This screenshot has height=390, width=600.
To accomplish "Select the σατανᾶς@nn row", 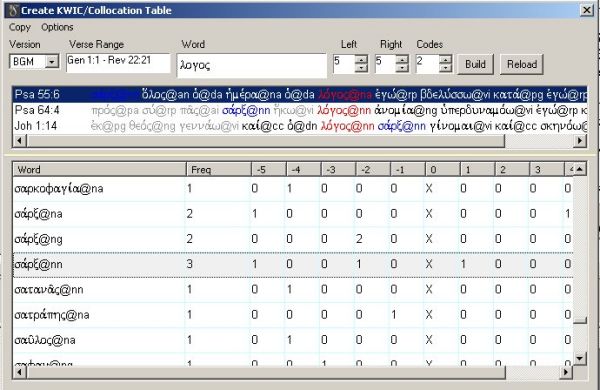I will point(293,289).
